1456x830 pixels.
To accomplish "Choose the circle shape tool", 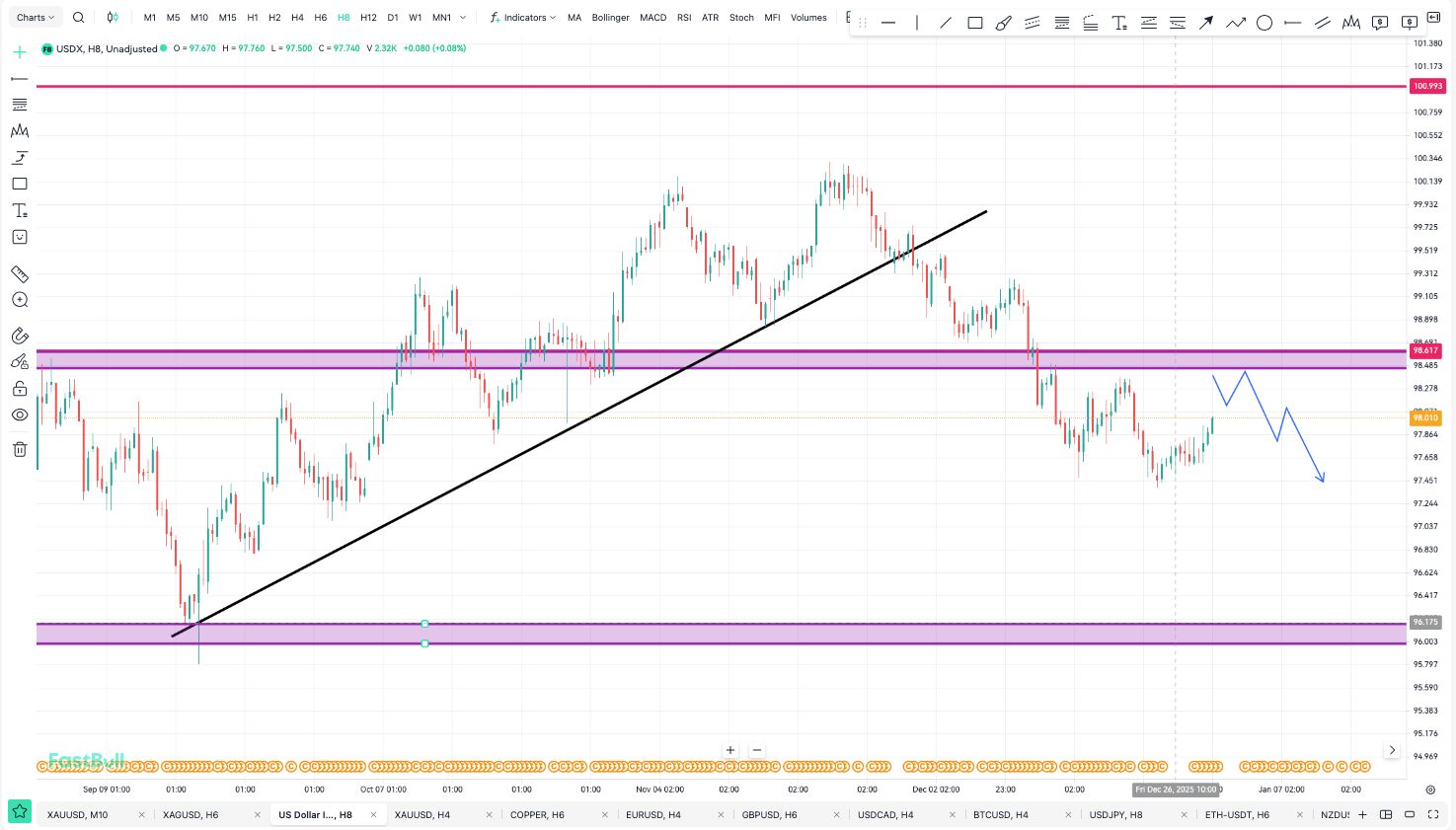I will (x=1264, y=23).
